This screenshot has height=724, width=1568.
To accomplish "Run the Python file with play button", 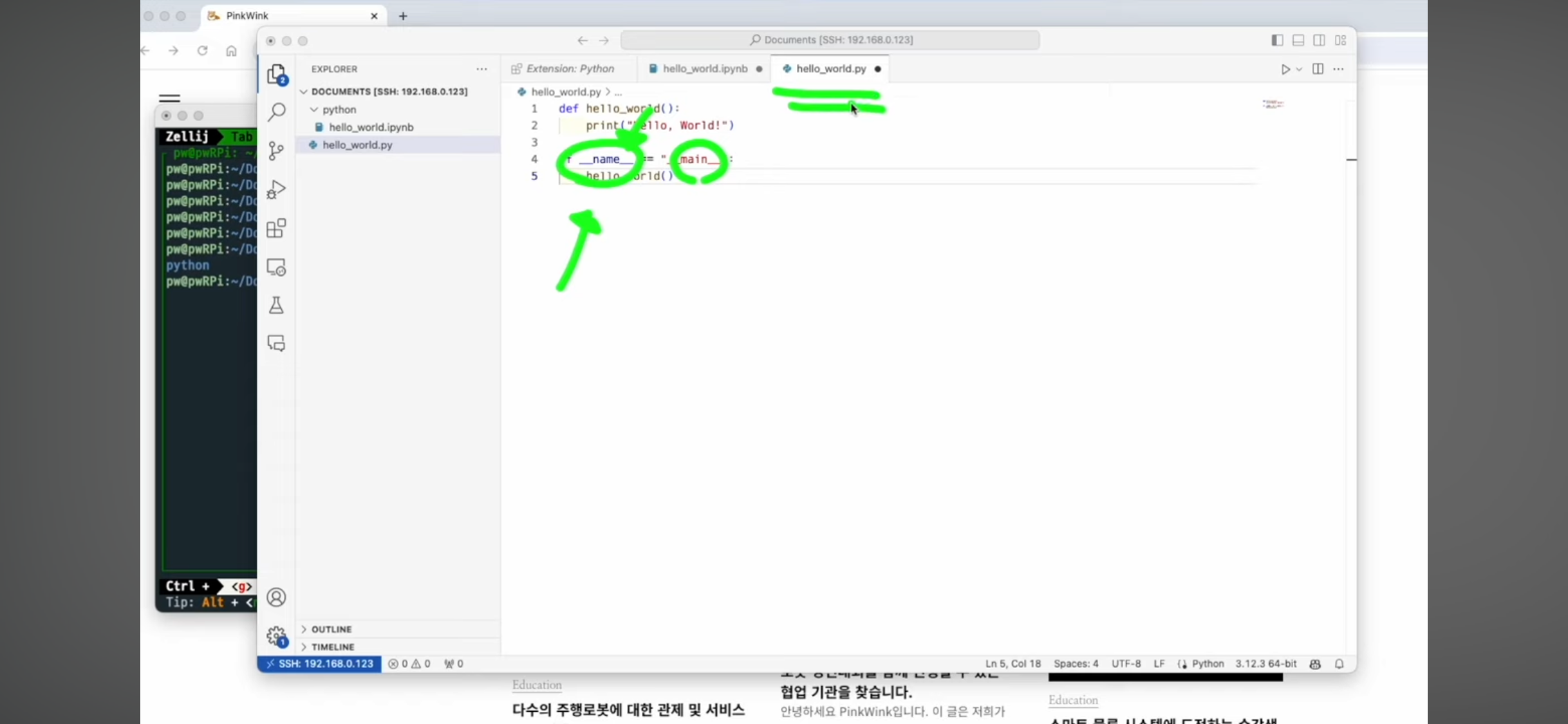I will pyautogui.click(x=1285, y=70).
